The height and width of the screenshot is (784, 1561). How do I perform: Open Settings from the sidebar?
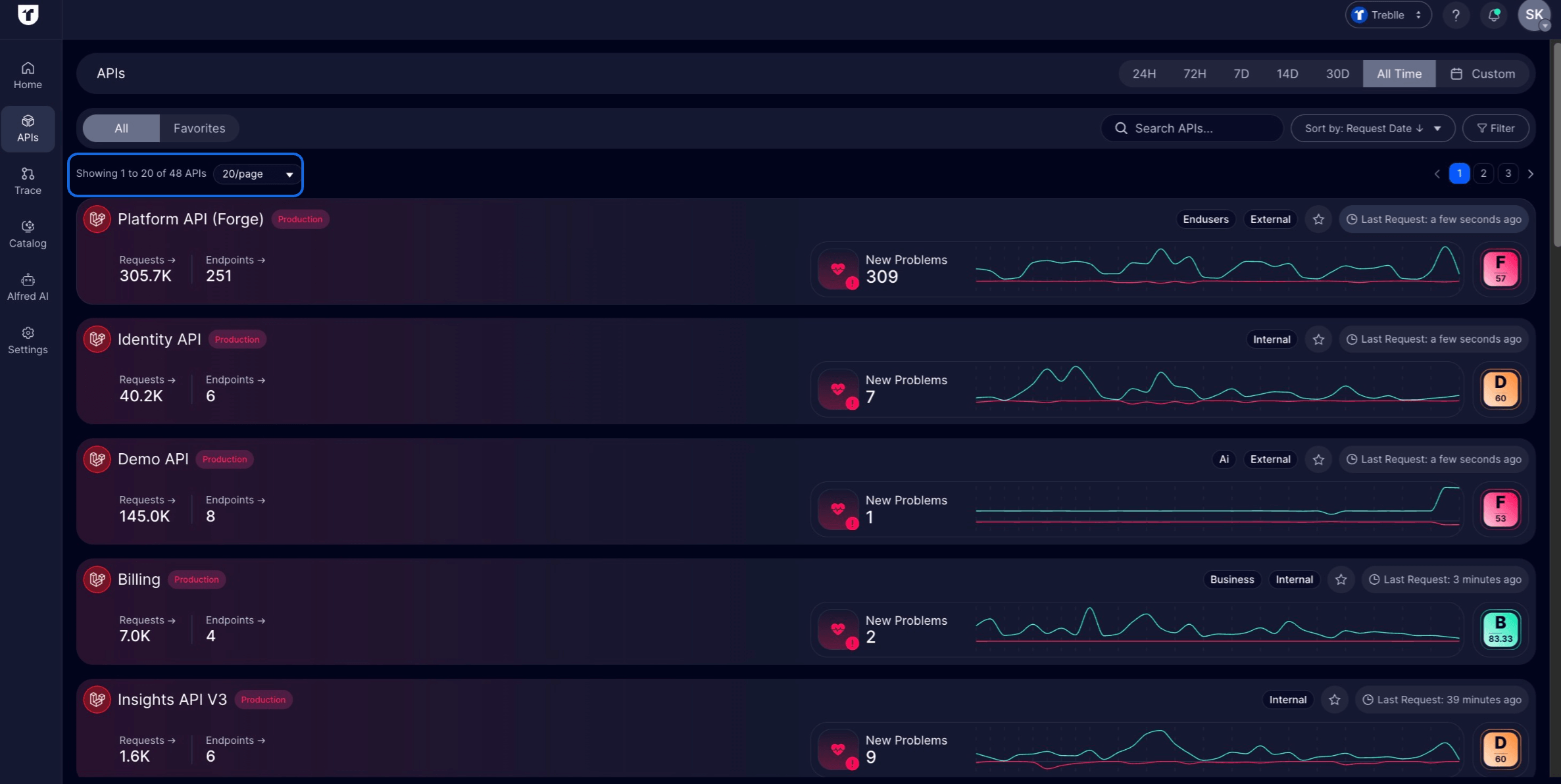click(x=28, y=340)
